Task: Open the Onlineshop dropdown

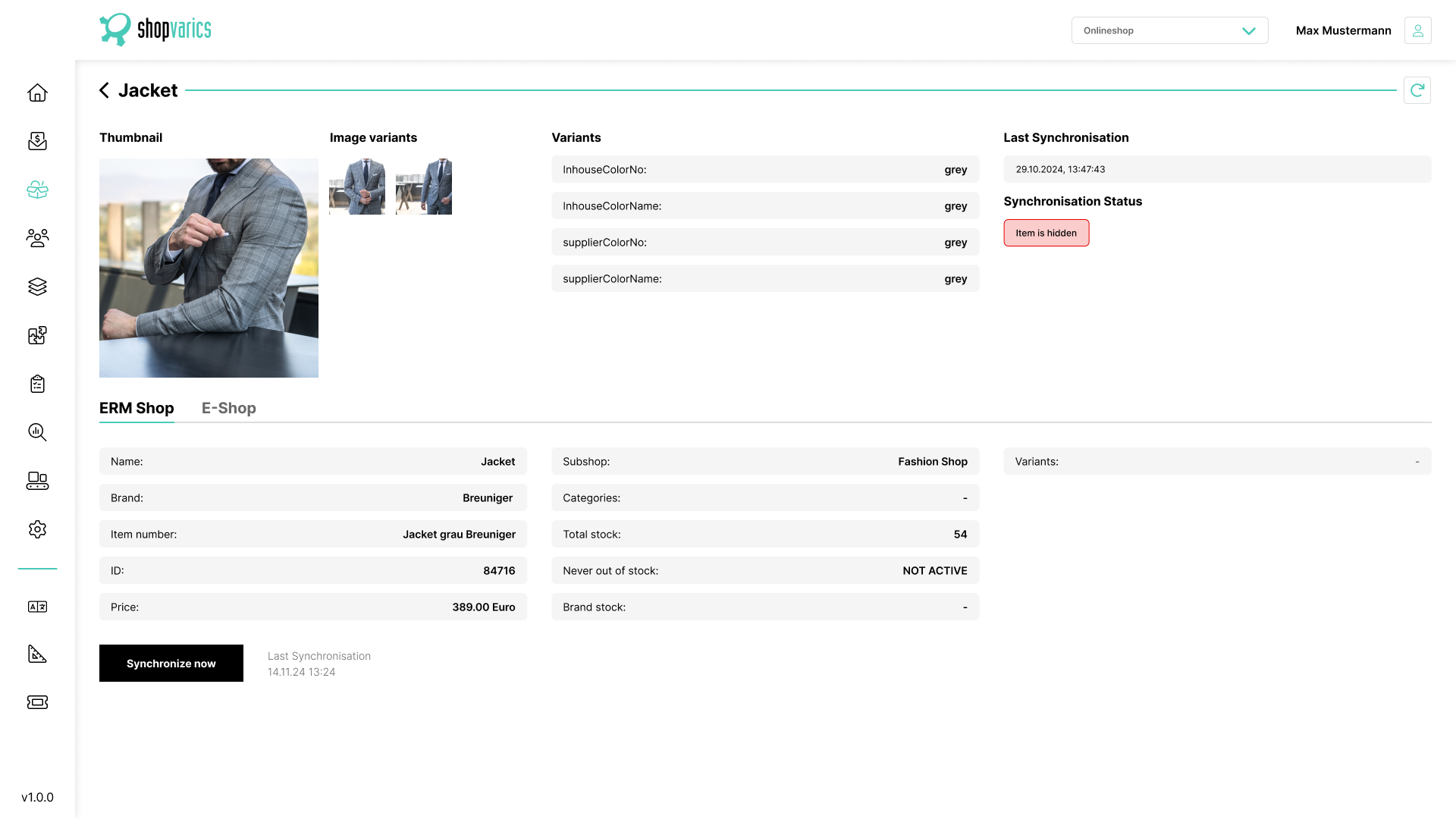Action: (x=1169, y=30)
